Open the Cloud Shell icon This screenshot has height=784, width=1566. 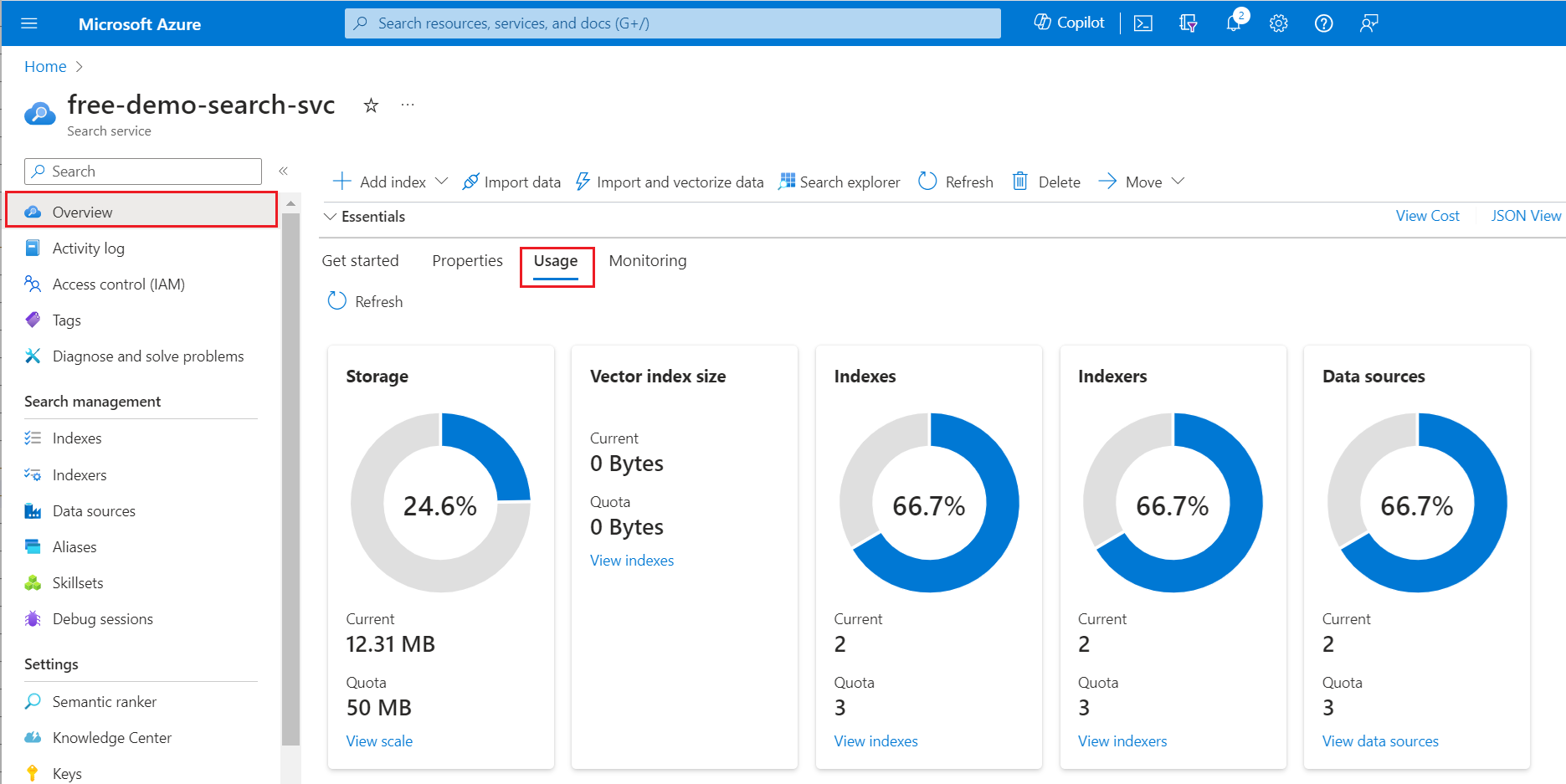click(x=1143, y=23)
